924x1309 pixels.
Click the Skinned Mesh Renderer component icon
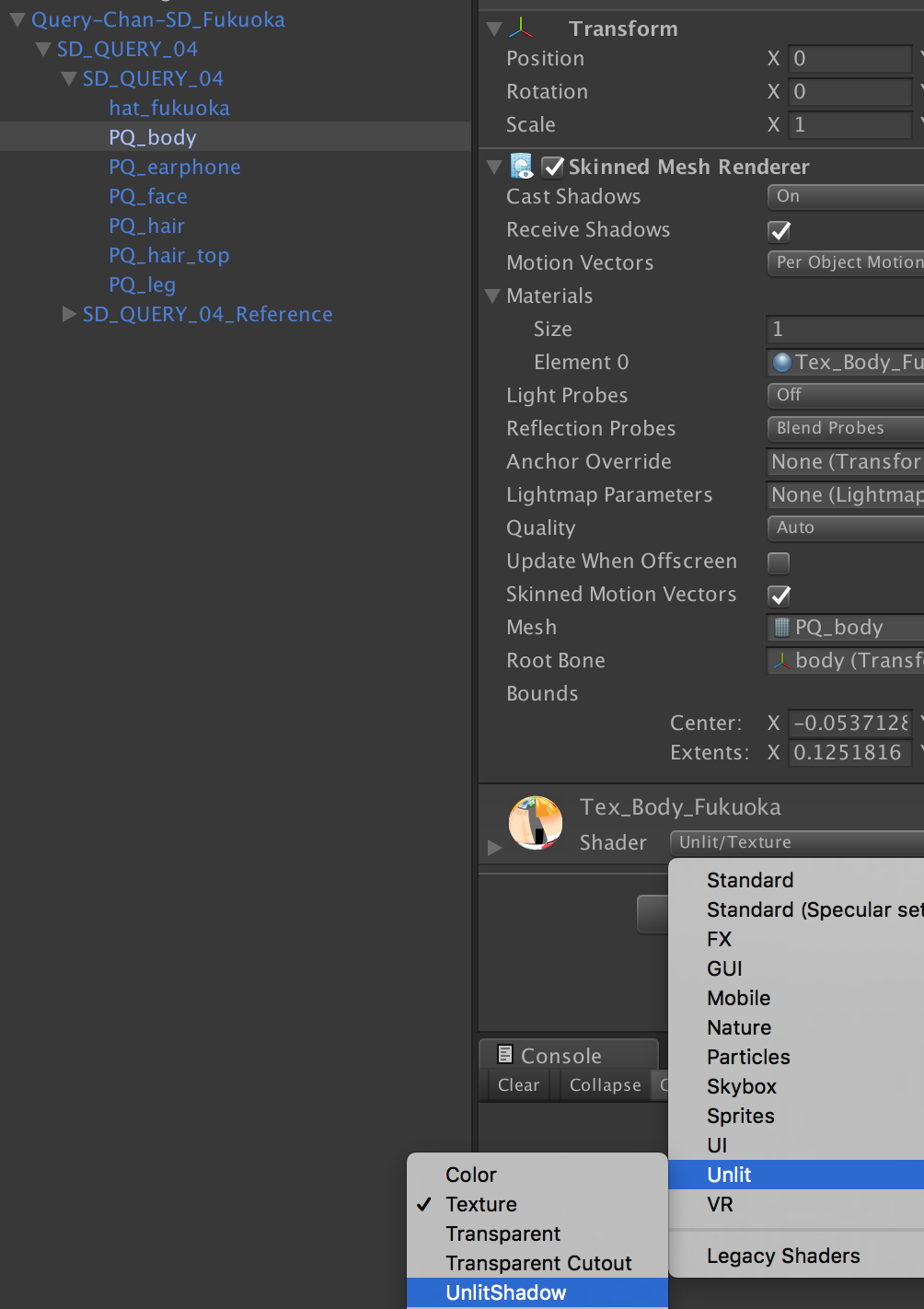pos(522,167)
